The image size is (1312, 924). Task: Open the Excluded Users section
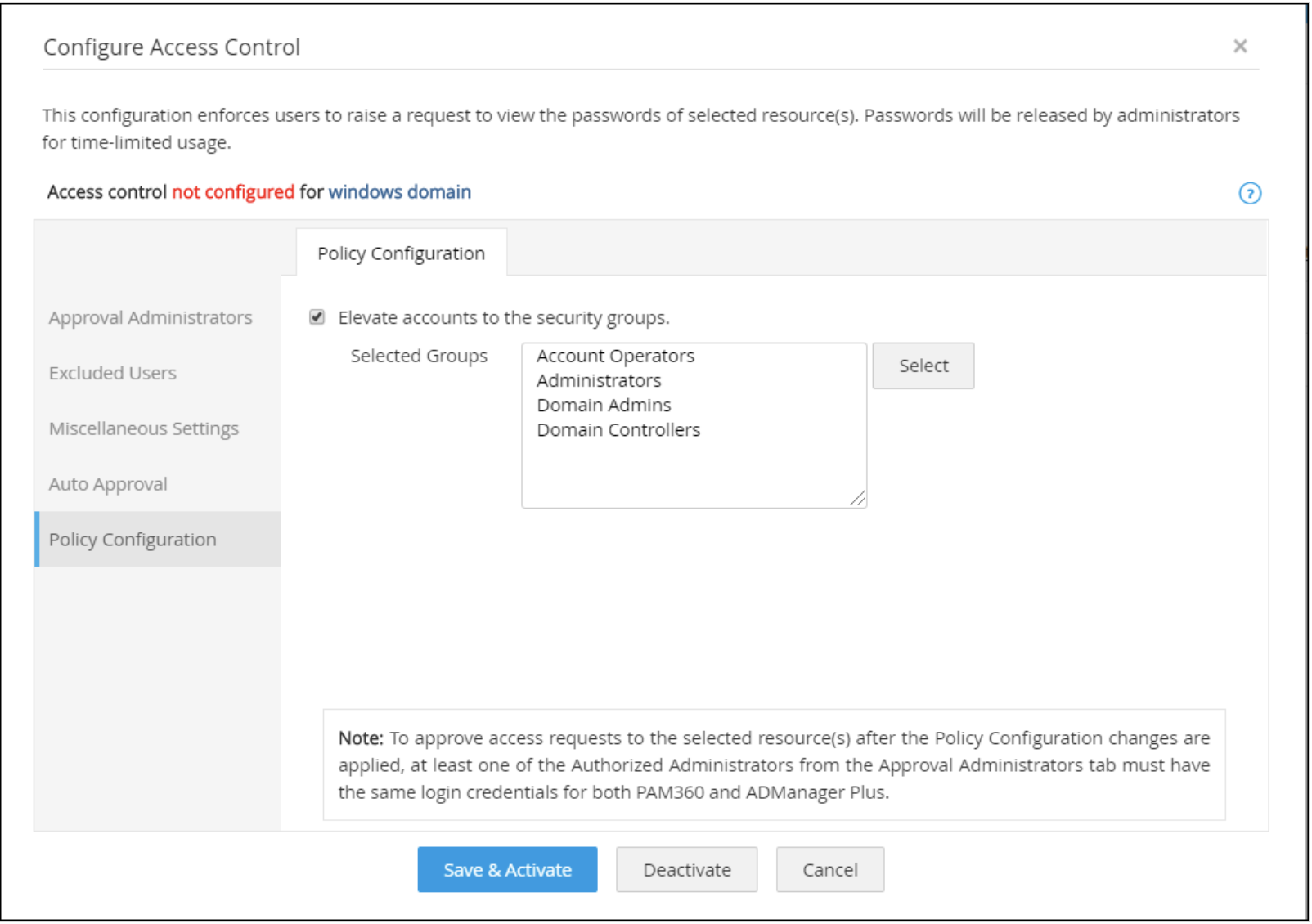click(x=112, y=373)
